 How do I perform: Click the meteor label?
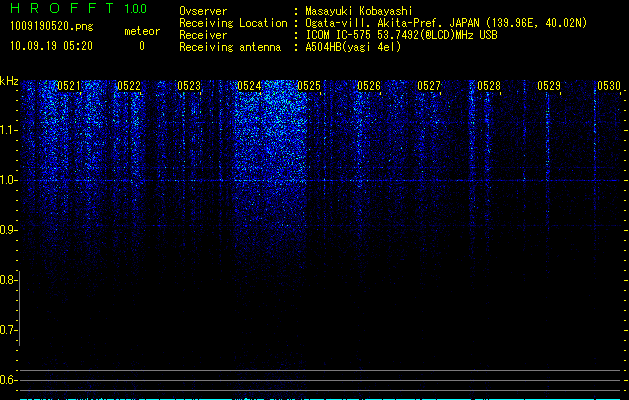click(142, 31)
